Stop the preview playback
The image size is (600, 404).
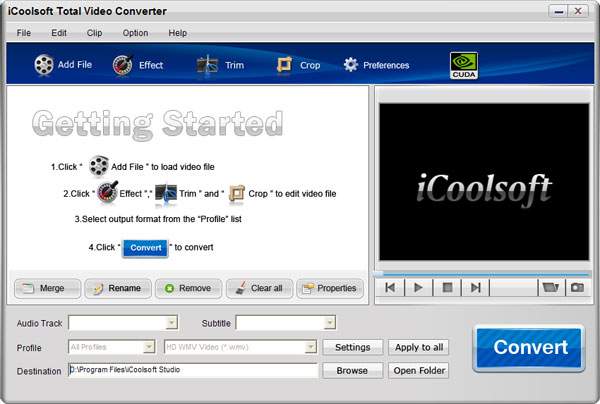click(447, 287)
